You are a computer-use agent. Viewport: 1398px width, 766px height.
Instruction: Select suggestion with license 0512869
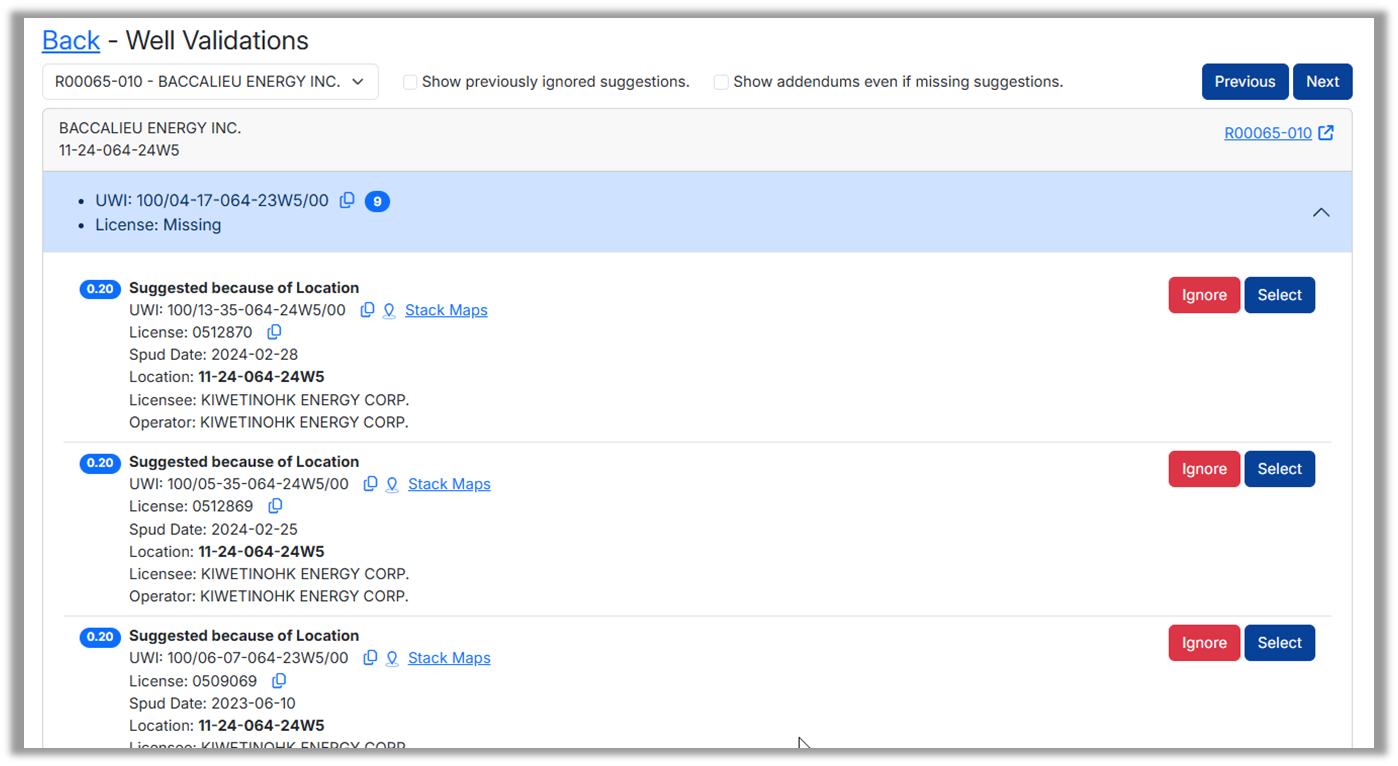point(1279,469)
